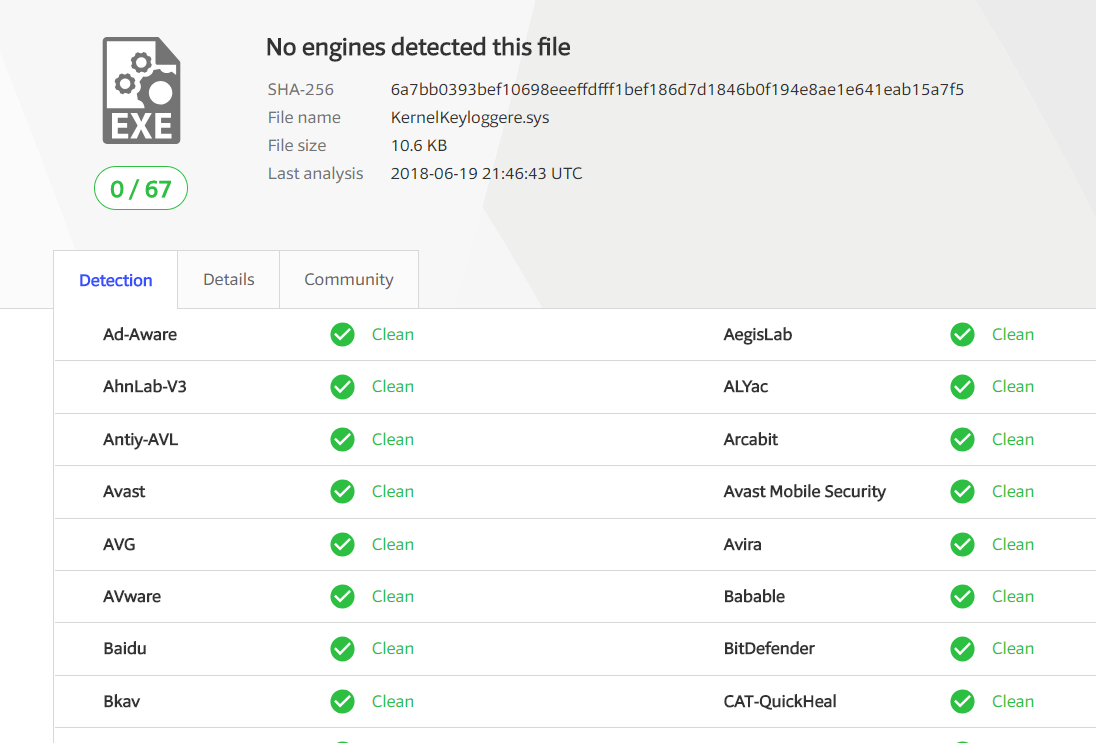1096x743 pixels.
Task: Click the green check icon for Ad-Aware
Action: [342, 335]
